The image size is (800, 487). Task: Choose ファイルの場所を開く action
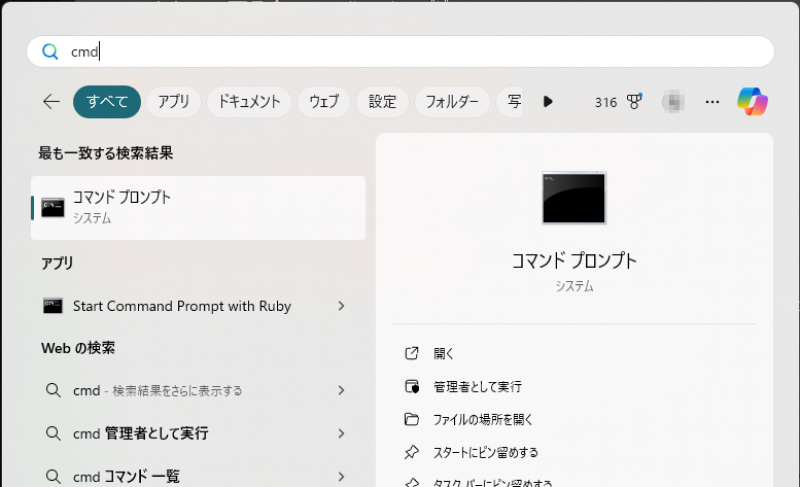[x=483, y=420]
